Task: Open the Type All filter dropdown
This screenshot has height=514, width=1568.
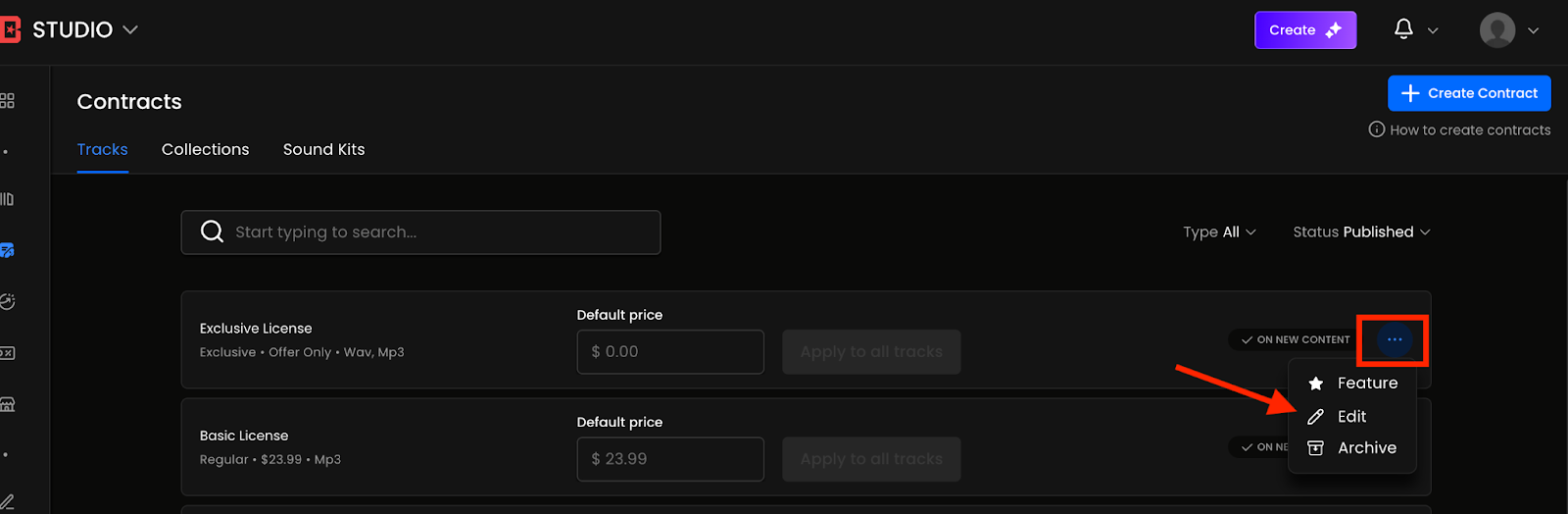Action: [1219, 231]
